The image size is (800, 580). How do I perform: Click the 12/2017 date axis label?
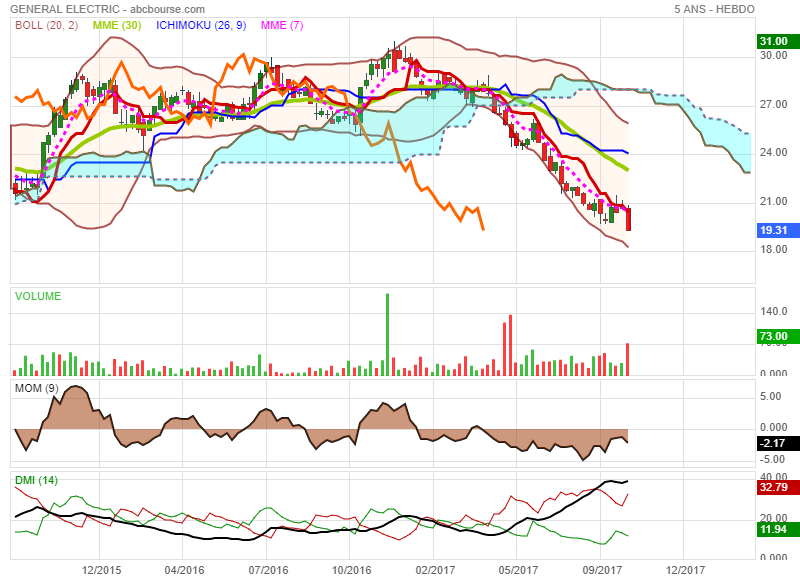(685, 570)
